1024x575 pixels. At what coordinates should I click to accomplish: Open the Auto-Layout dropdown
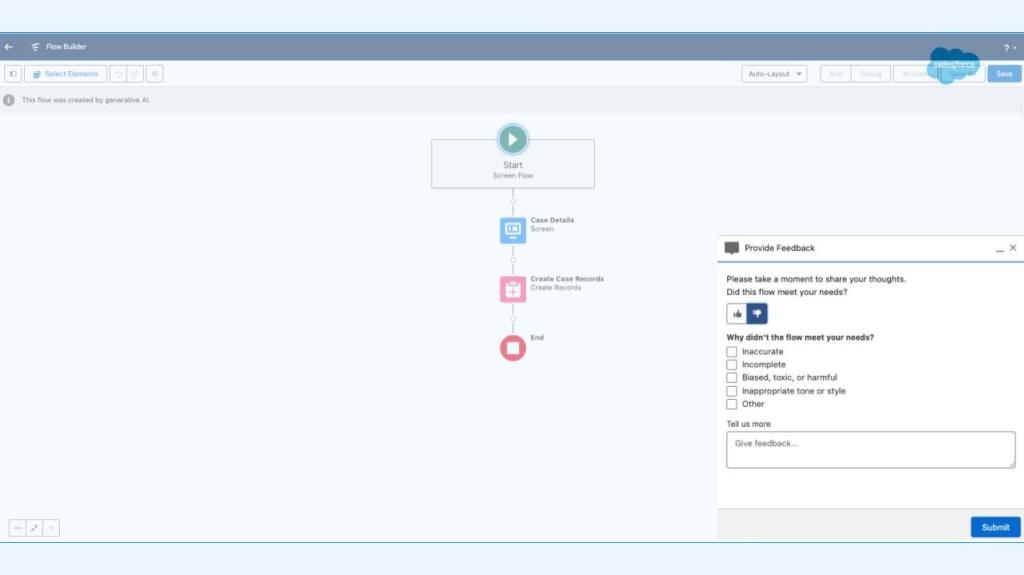point(774,74)
